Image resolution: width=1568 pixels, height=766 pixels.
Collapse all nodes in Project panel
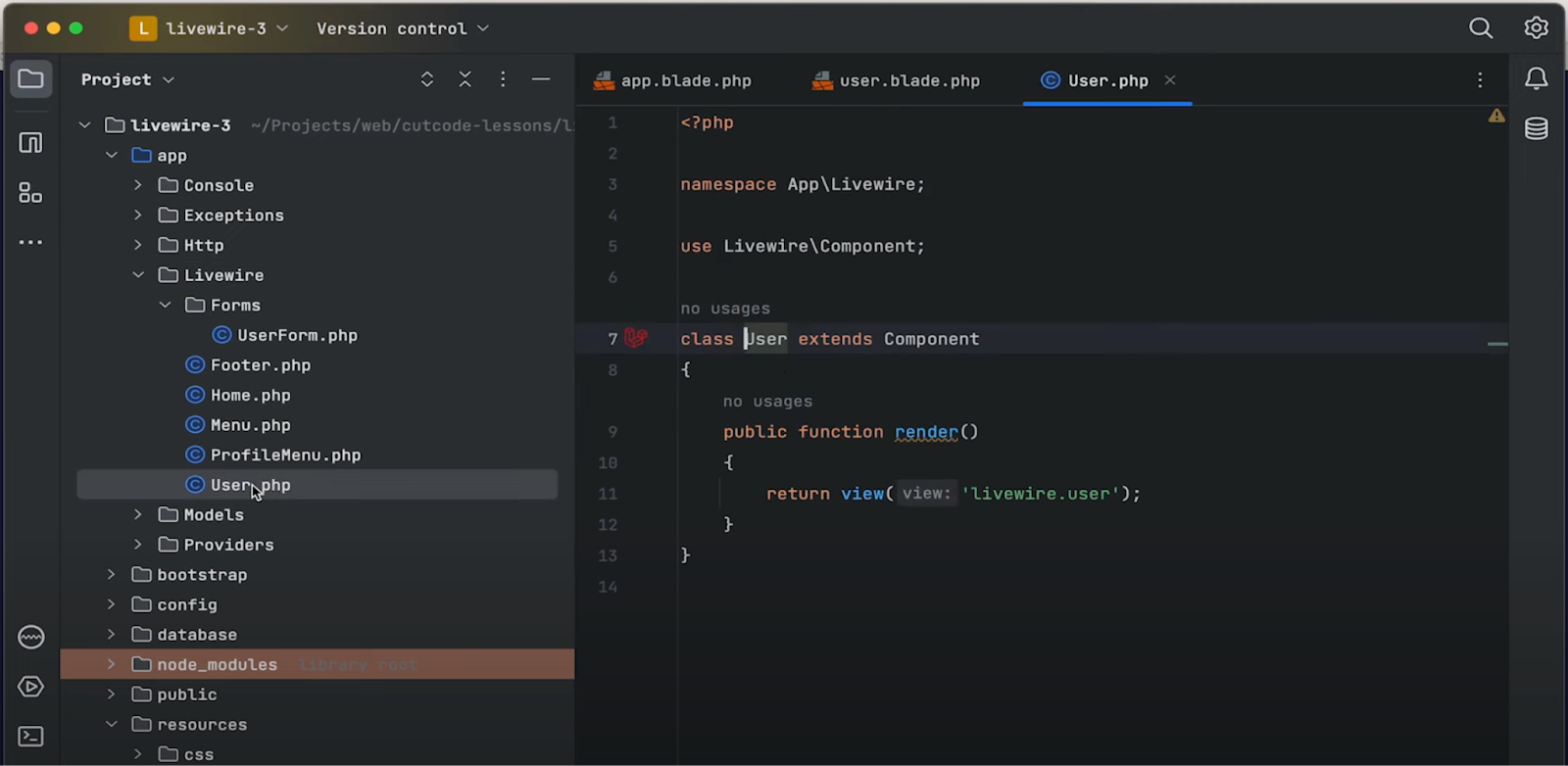[465, 79]
